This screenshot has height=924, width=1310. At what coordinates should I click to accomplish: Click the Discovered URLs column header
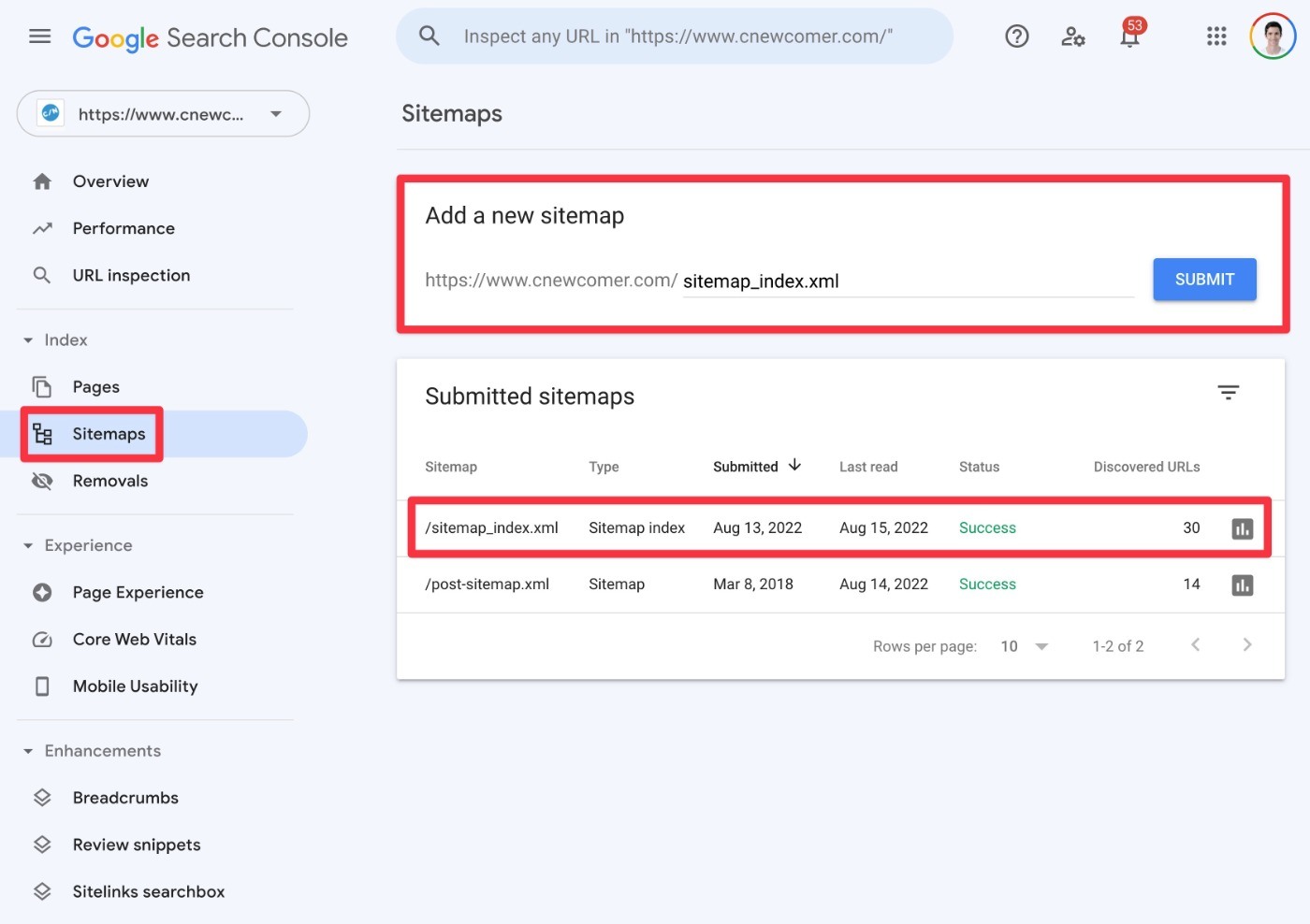point(1146,467)
